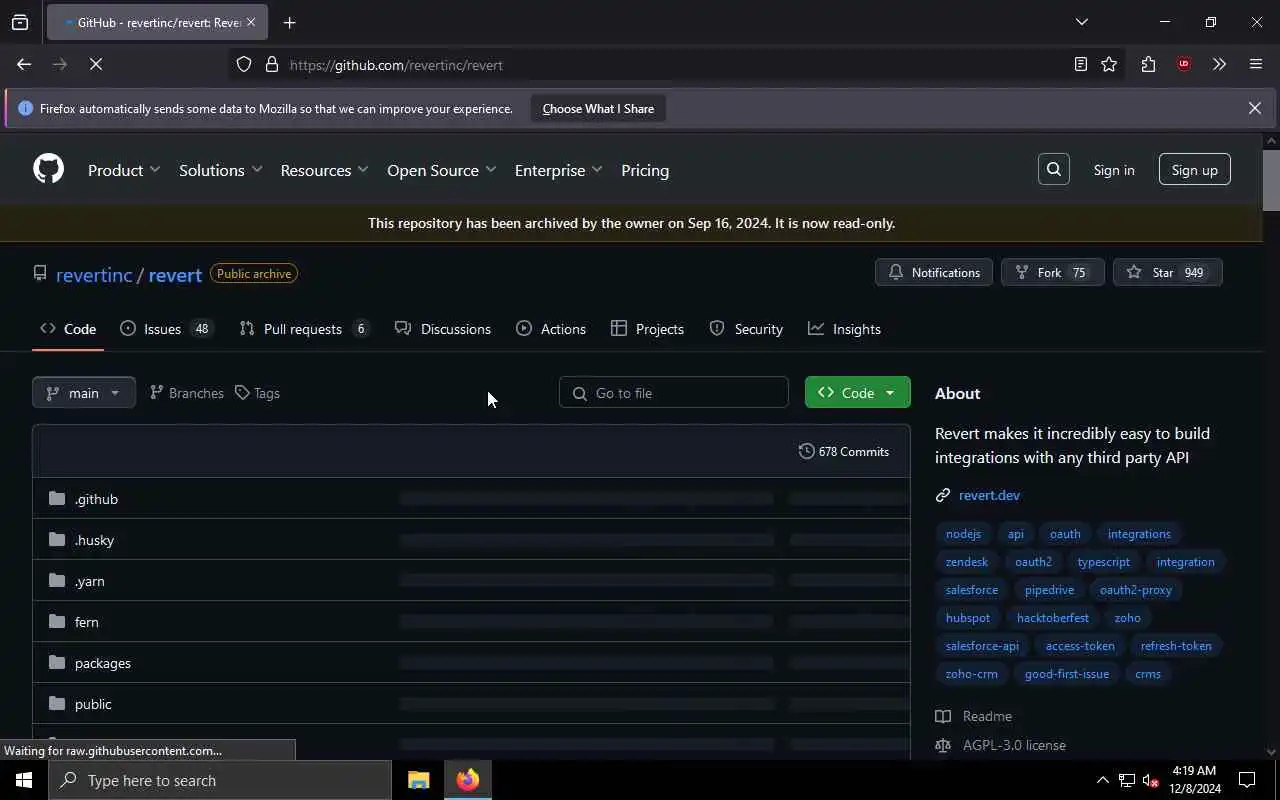
Task: Click the tracking protection shield icon
Action: point(244,65)
